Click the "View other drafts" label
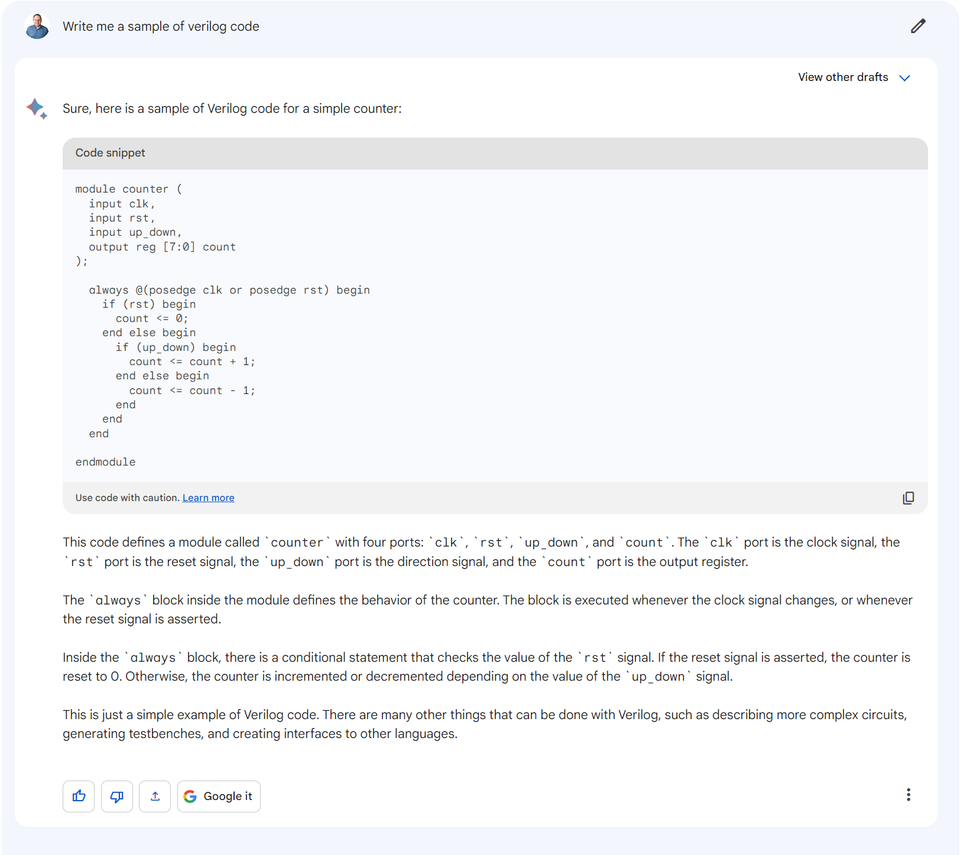970x855 pixels. click(842, 77)
